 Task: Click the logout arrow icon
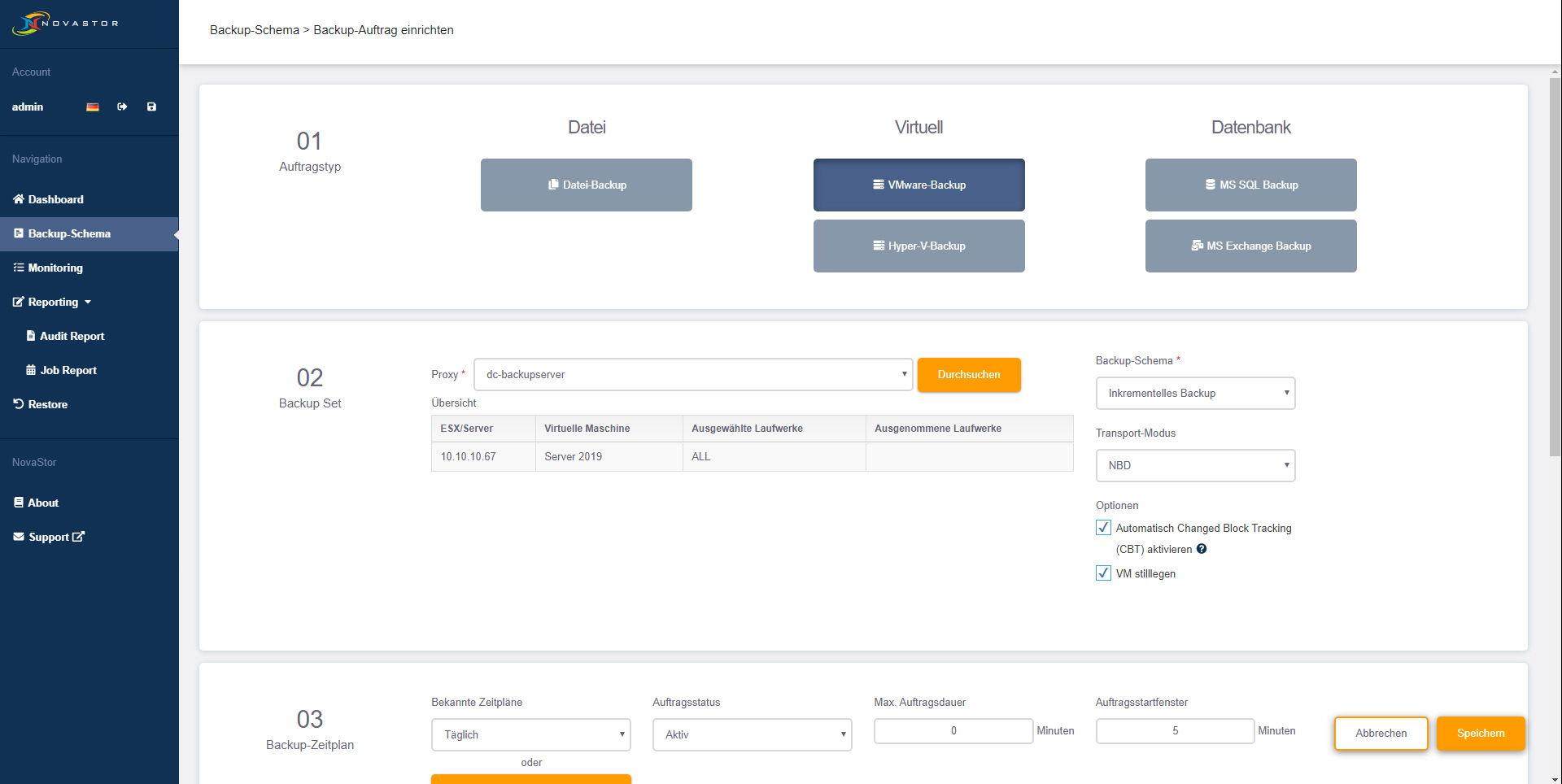(122, 107)
